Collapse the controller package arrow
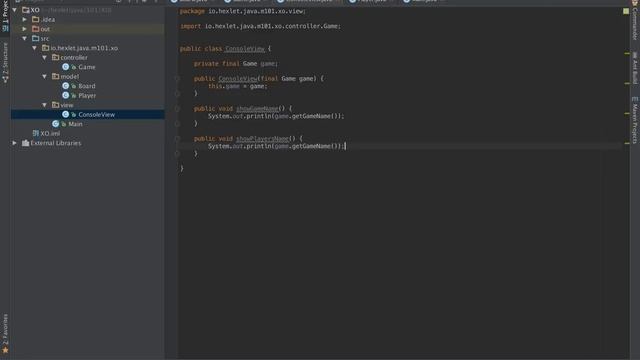This screenshot has height=360, width=640. (x=44, y=58)
